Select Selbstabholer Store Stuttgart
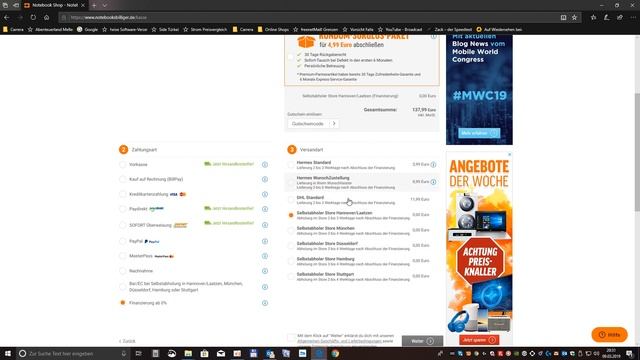 [x=291, y=277]
